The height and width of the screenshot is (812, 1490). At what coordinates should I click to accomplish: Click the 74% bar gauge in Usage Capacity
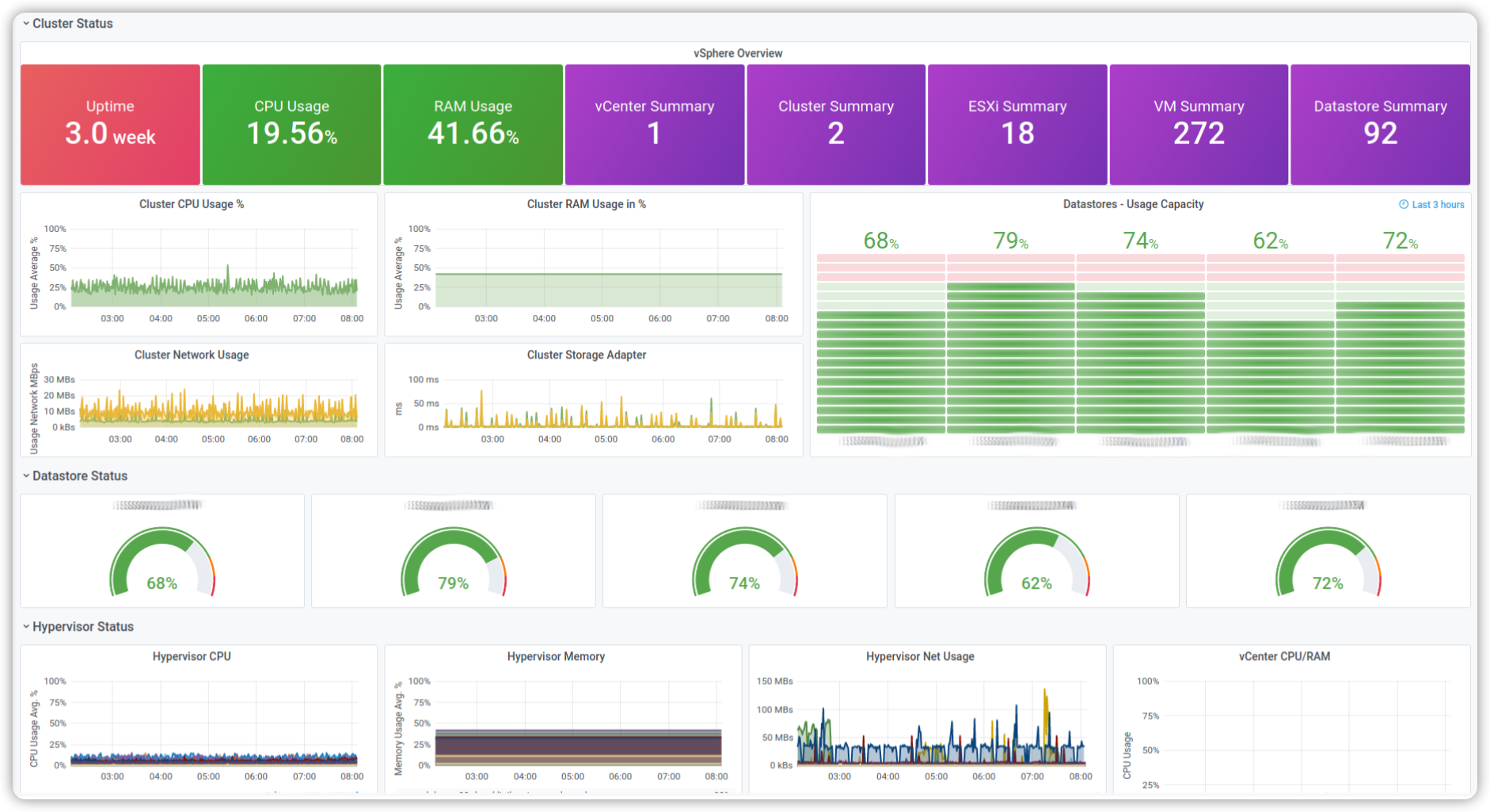point(1141,343)
